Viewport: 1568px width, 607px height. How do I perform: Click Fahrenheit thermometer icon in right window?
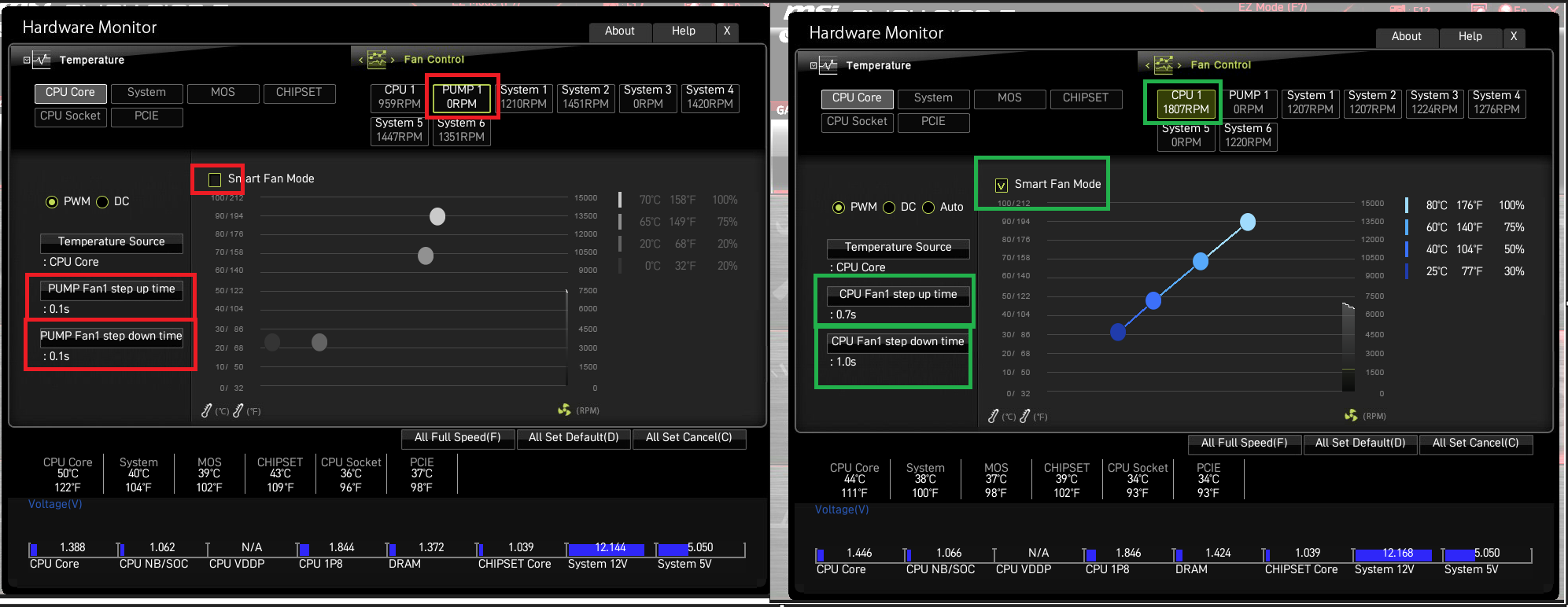1025,416
